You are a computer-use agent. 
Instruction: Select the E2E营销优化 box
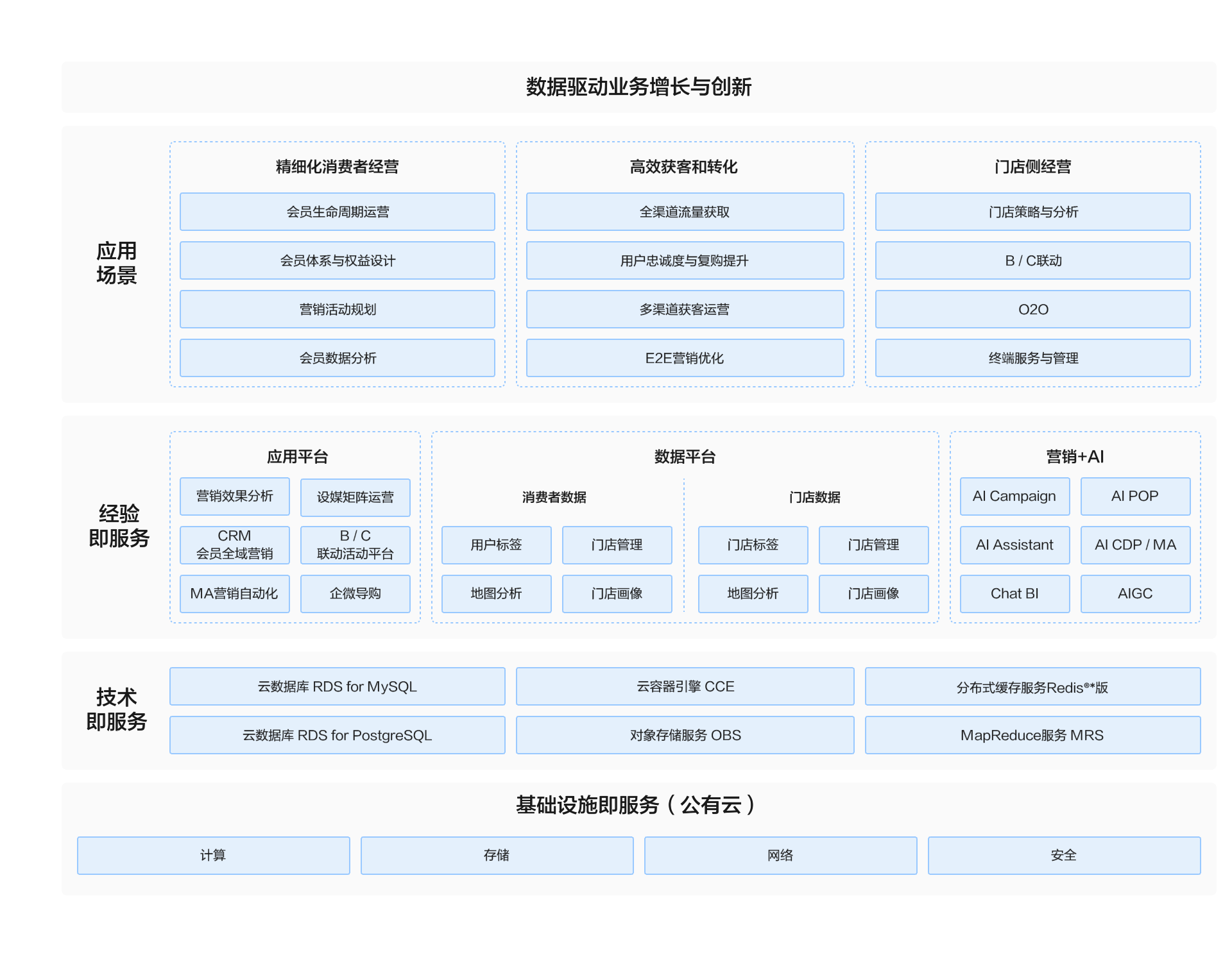(685, 358)
